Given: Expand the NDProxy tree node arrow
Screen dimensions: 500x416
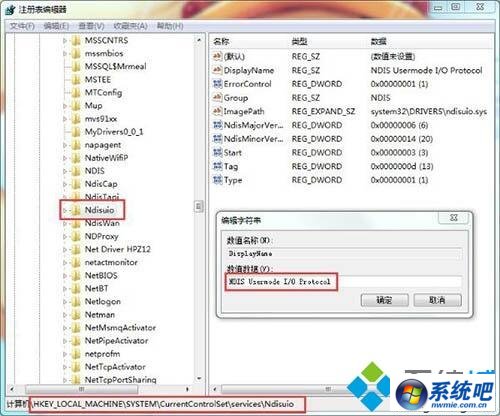Looking at the screenshot, I should point(65,237).
